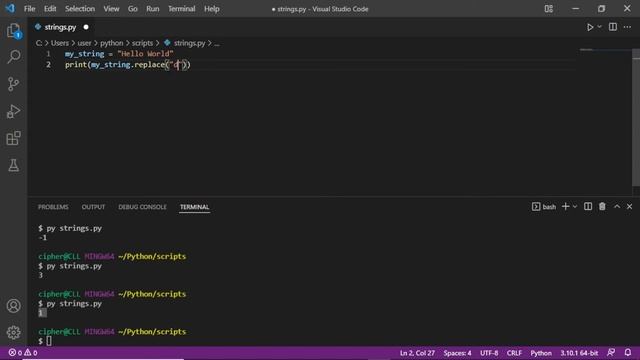Open the Extensions view
This screenshot has width=640, height=360.
coord(13,138)
